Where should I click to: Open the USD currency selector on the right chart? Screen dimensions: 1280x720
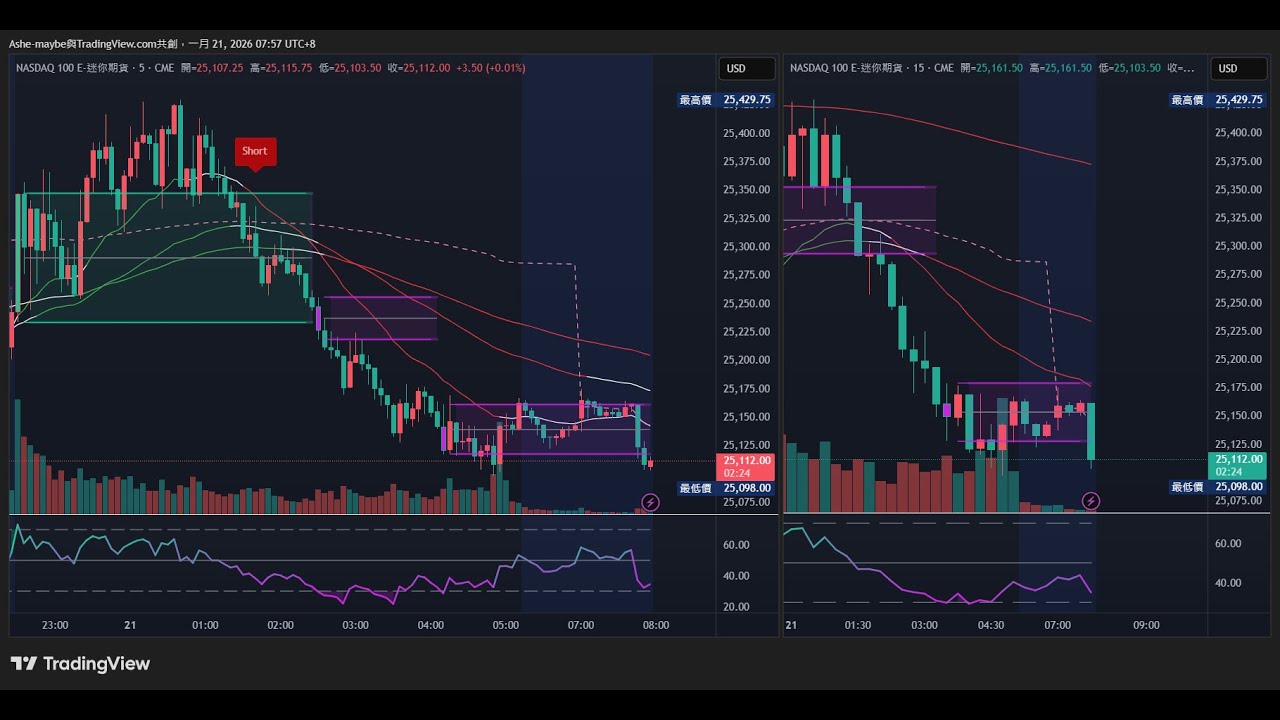[1238, 69]
